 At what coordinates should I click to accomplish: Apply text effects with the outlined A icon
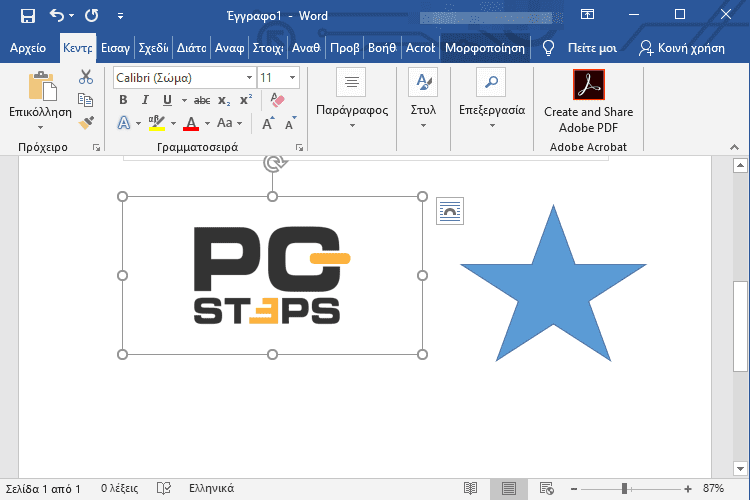click(x=124, y=123)
